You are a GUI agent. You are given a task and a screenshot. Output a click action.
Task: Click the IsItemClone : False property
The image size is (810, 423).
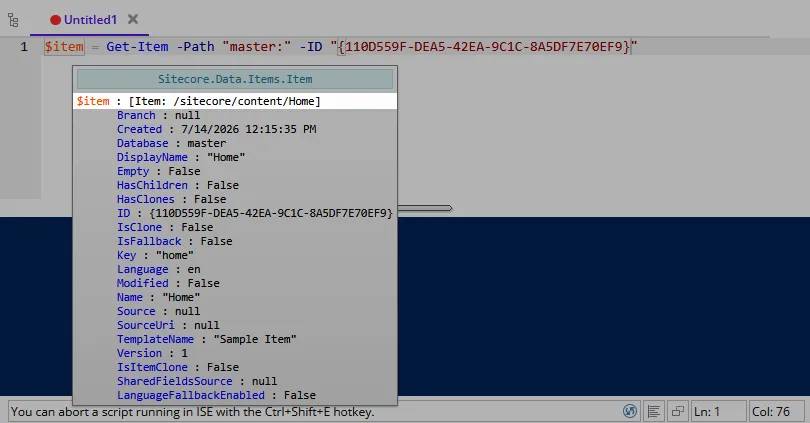178,367
